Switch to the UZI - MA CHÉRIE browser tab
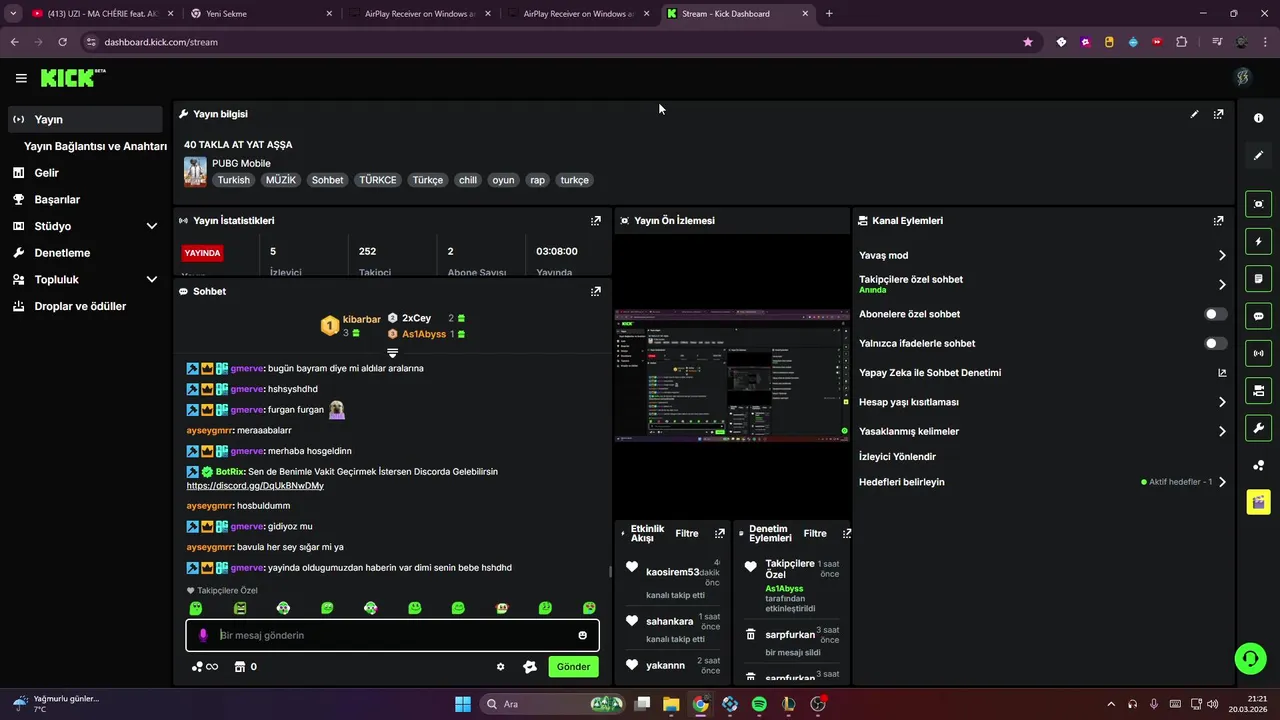 (103, 14)
